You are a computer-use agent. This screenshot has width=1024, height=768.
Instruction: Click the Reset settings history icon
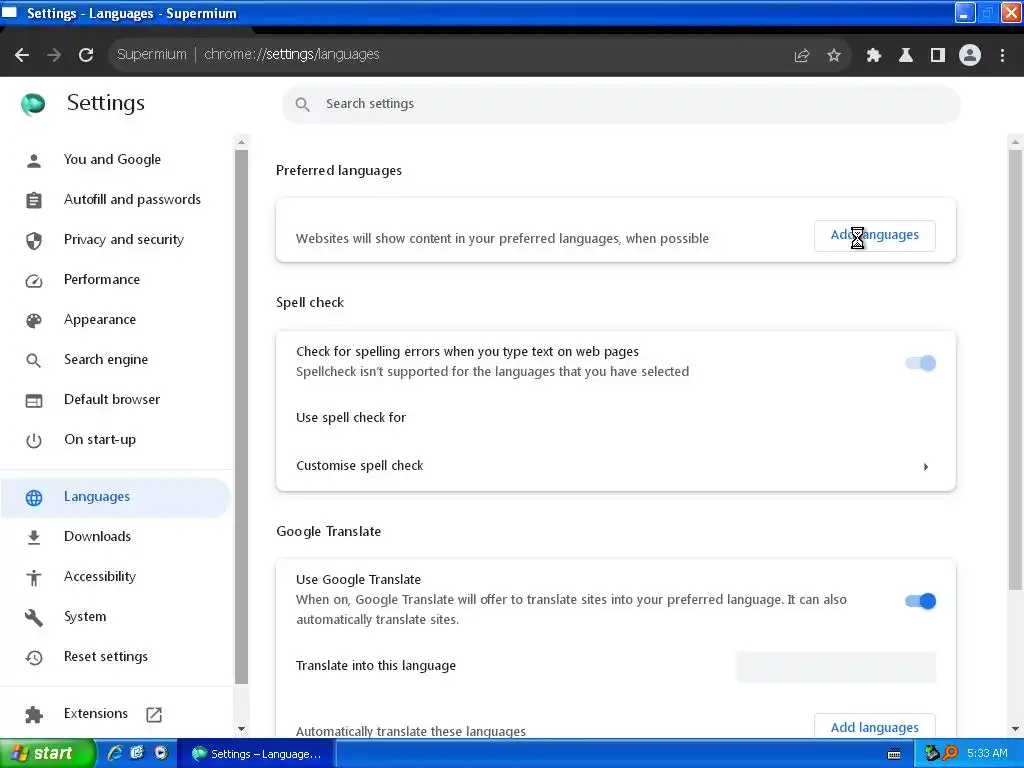34,657
